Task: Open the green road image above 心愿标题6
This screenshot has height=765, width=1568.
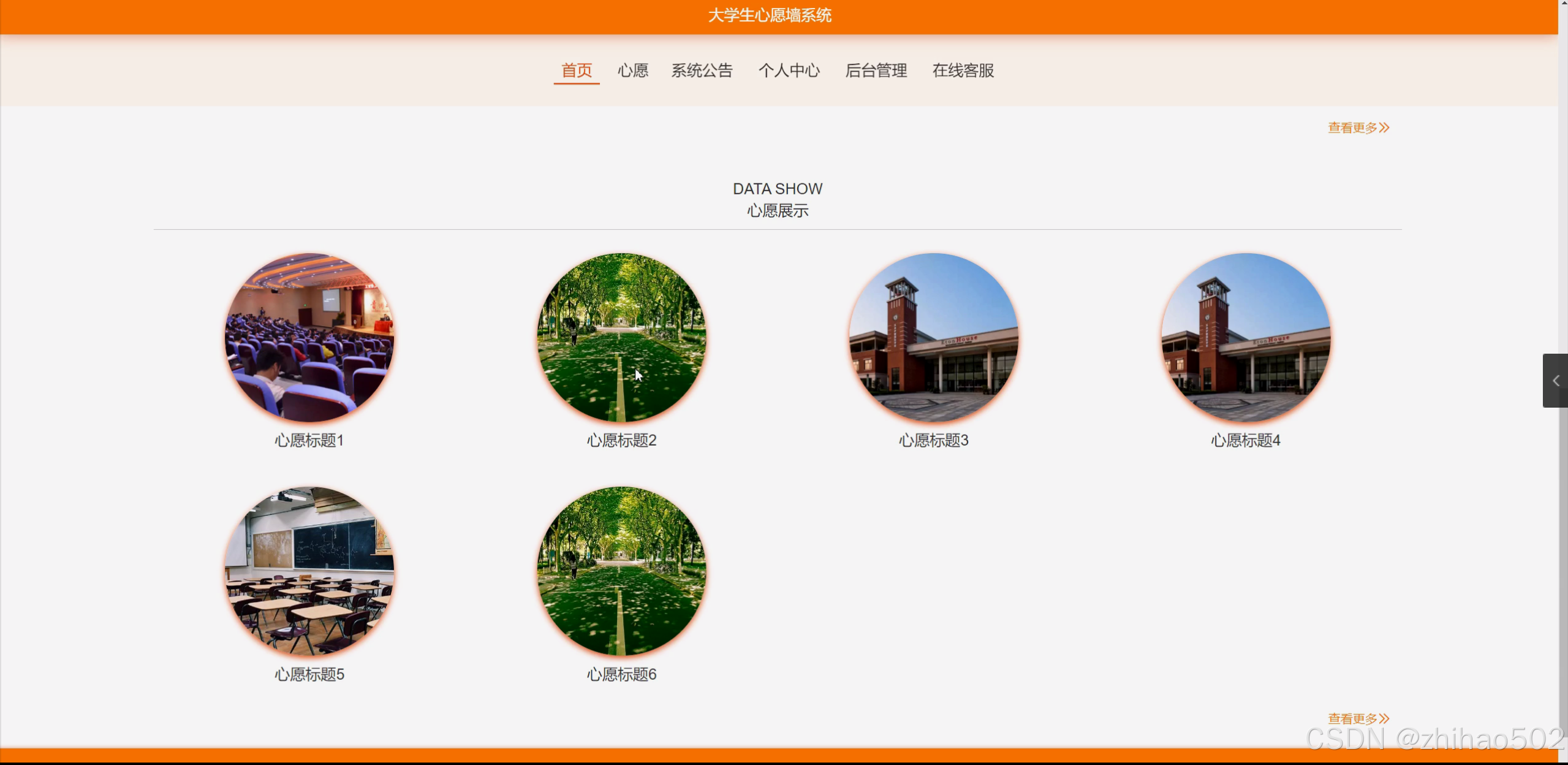Action: [x=621, y=571]
